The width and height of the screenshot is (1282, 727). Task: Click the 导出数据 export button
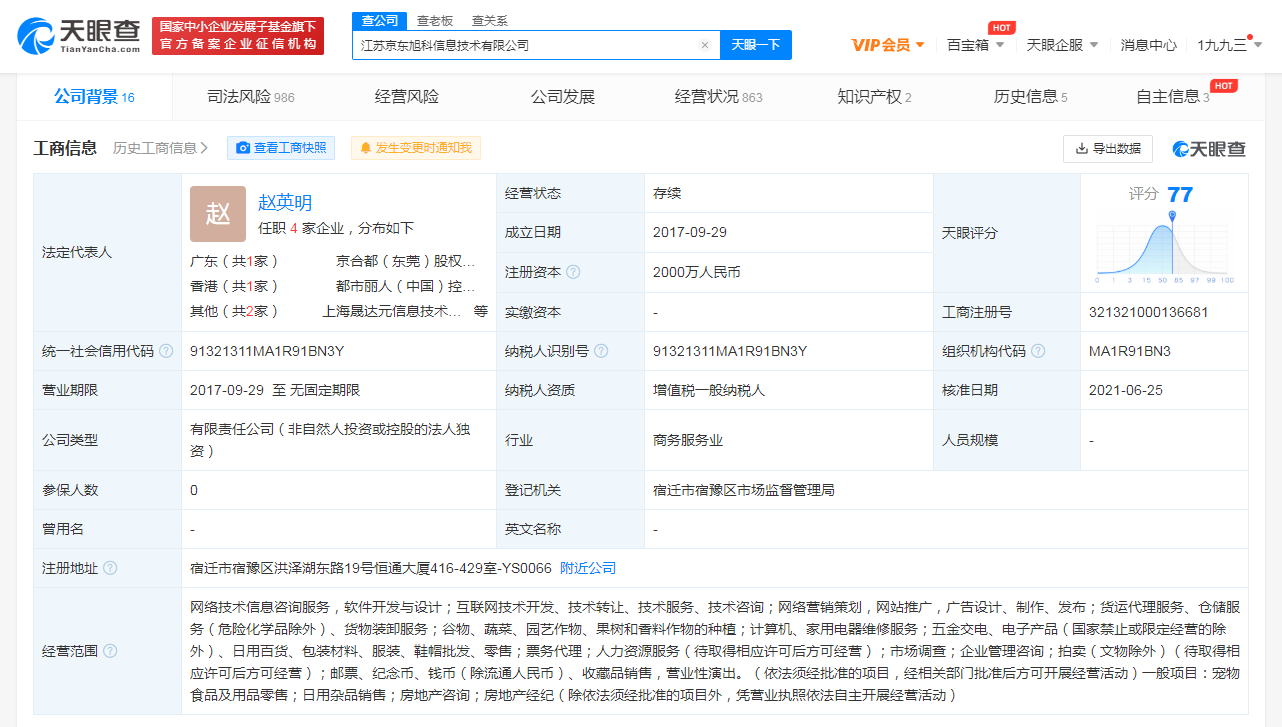tap(1107, 148)
